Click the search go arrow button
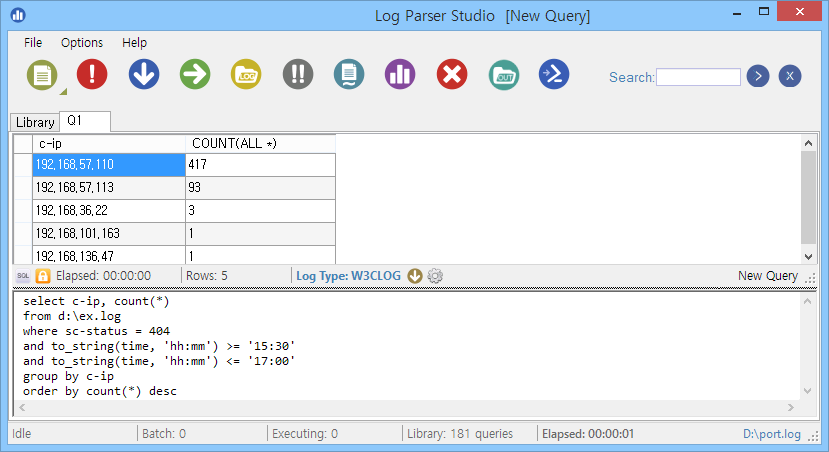The height and width of the screenshot is (452, 829). click(758, 77)
